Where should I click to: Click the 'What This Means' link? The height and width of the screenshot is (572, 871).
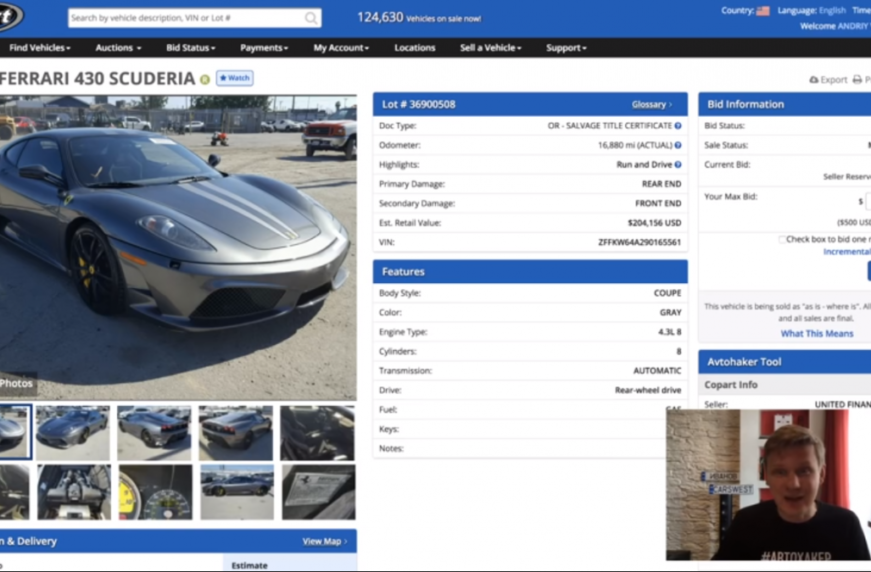point(816,333)
